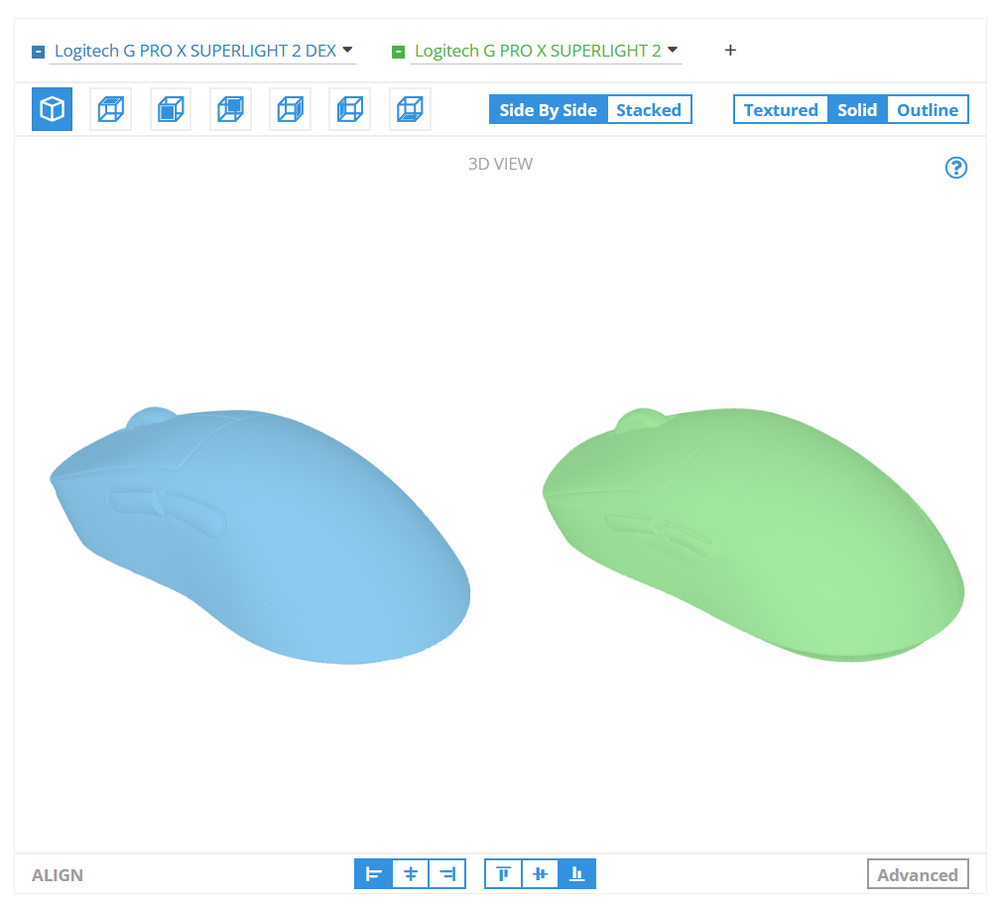Open the green SUPERLIGHT 2 mouse dropdown
Screen dimensions: 1000x904
point(672,49)
